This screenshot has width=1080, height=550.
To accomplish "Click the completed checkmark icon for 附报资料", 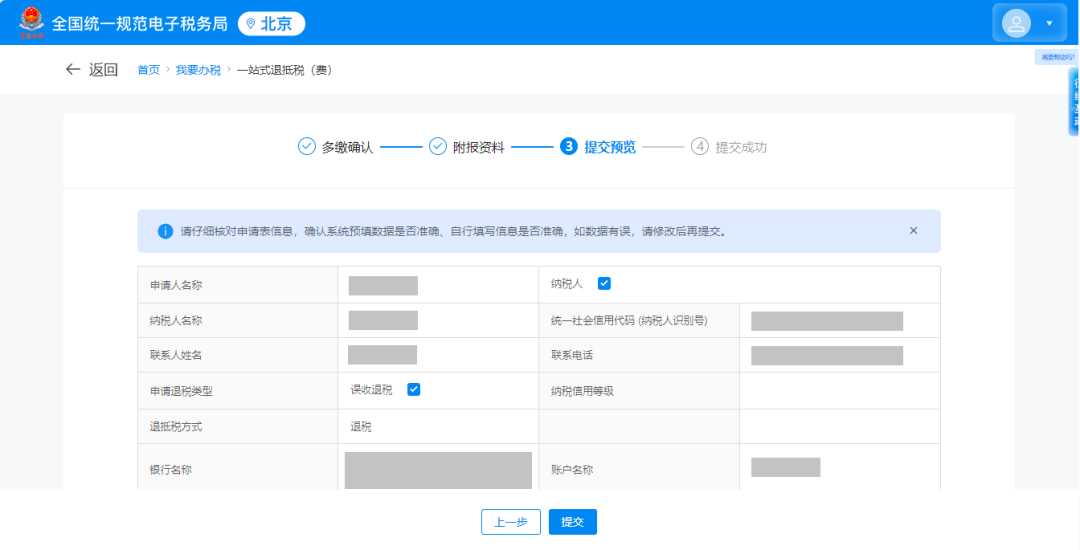I will pos(438,146).
